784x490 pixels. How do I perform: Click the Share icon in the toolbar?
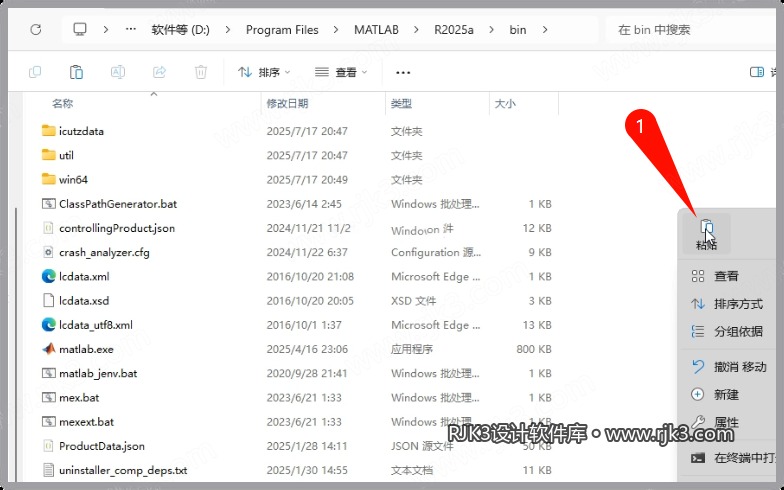159,72
